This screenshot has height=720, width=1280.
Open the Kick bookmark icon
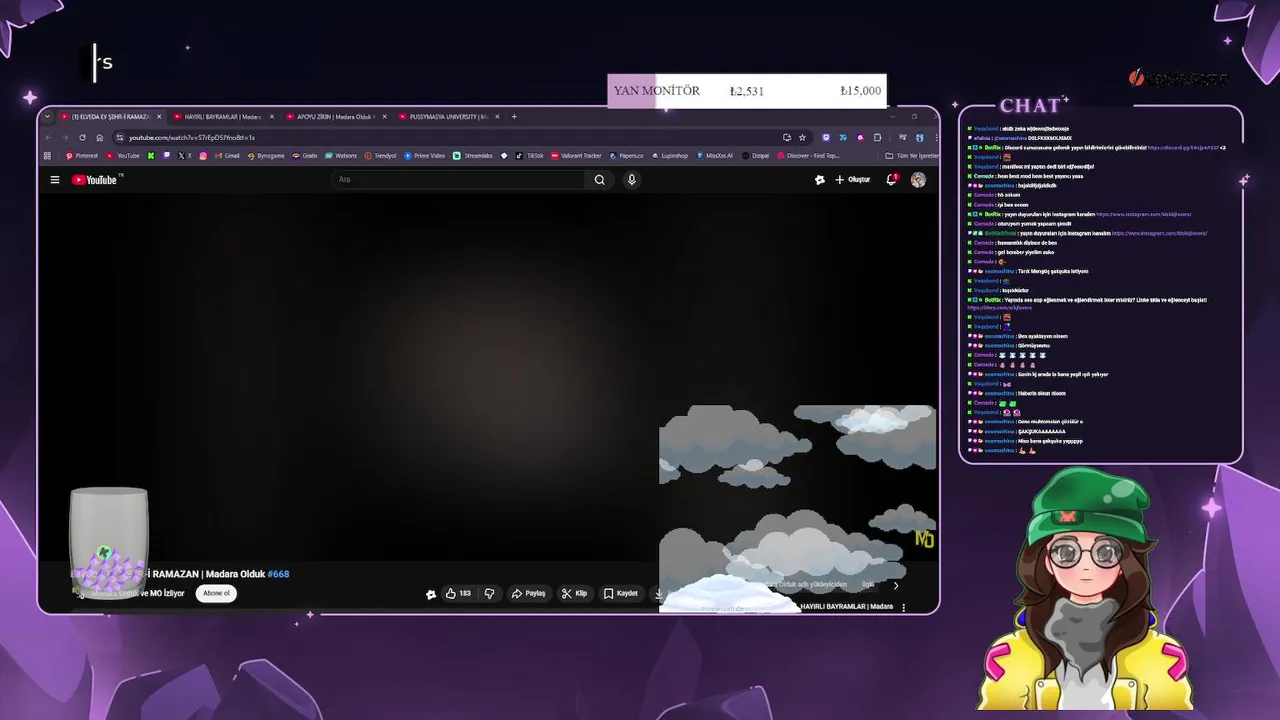(151, 155)
